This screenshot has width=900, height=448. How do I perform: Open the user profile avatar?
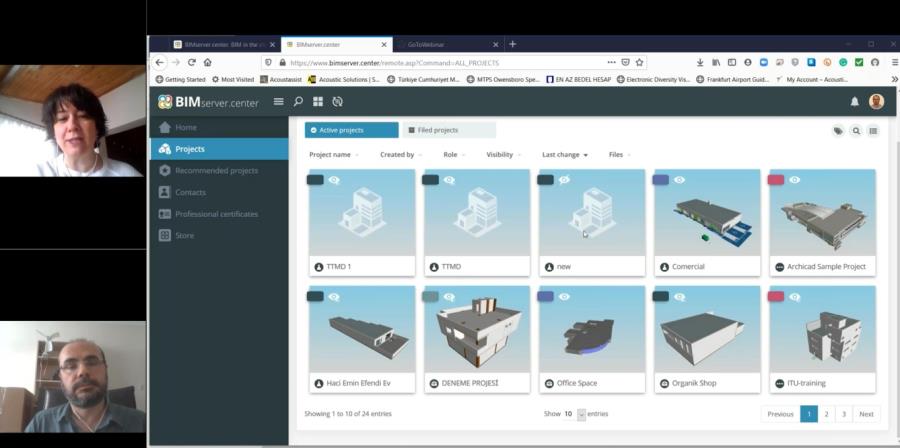pyautogui.click(x=876, y=102)
